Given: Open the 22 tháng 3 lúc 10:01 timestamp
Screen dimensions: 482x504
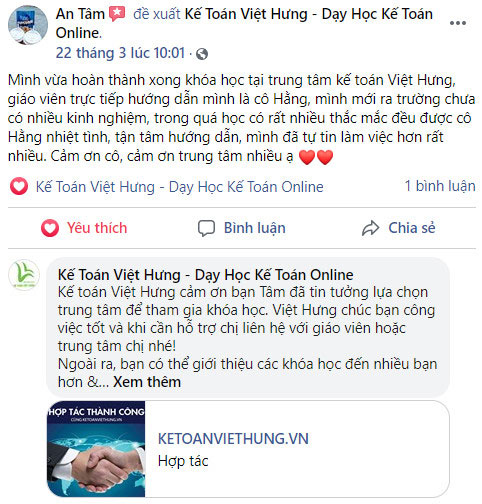Looking at the screenshot, I should 120,53.
